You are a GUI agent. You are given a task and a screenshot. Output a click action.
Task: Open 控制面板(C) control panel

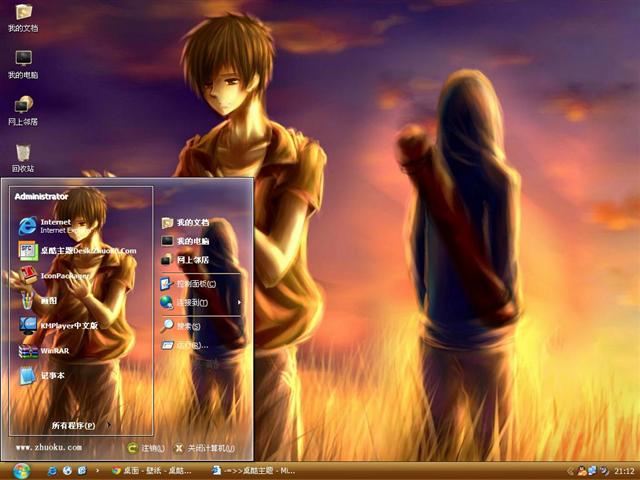point(188,284)
